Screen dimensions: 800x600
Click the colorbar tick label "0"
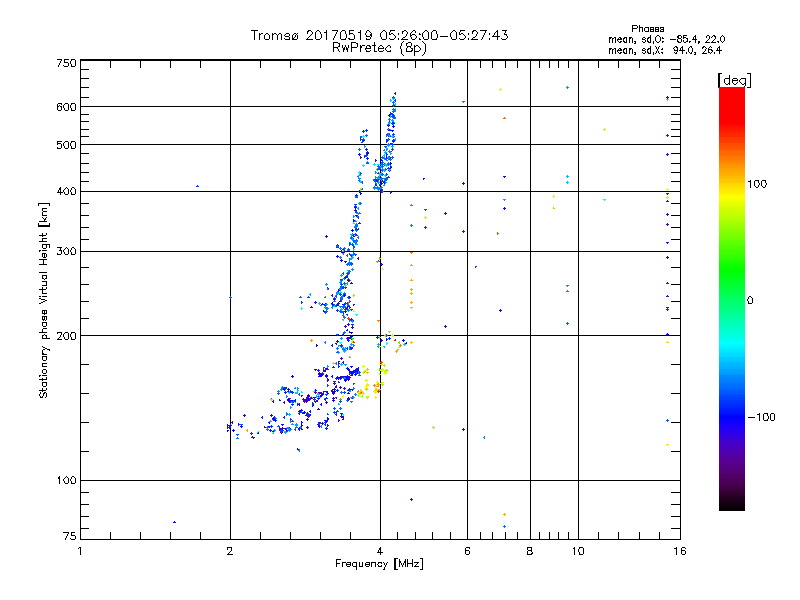[x=749, y=301]
